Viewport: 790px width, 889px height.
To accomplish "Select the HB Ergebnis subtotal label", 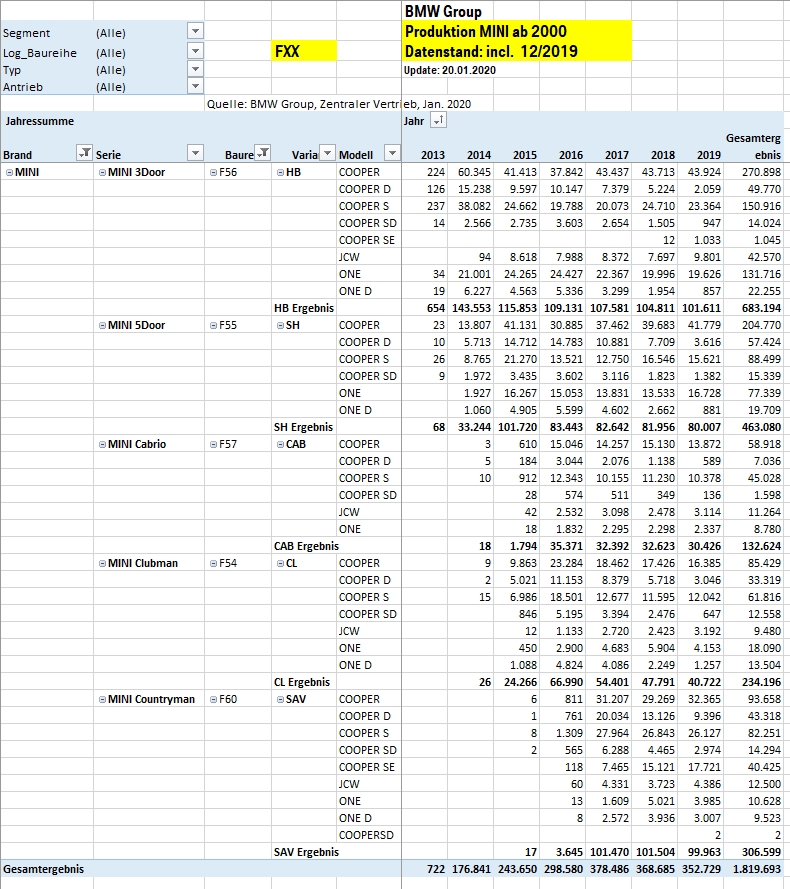I will (x=303, y=308).
